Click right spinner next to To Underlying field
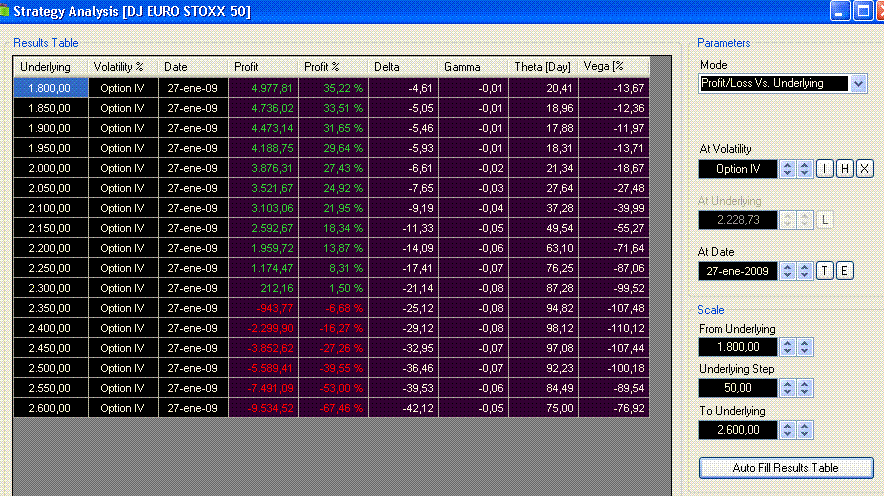Viewport: 884px width, 496px height. click(805, 430)
